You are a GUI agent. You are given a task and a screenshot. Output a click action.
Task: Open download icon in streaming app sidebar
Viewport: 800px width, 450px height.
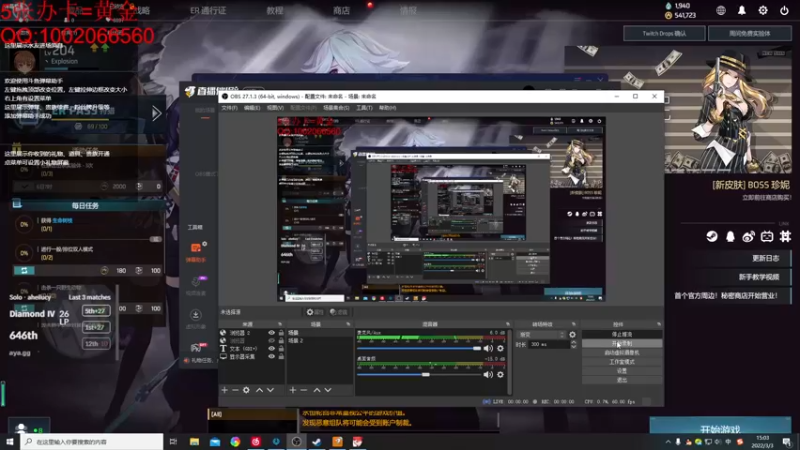point(195,315)
